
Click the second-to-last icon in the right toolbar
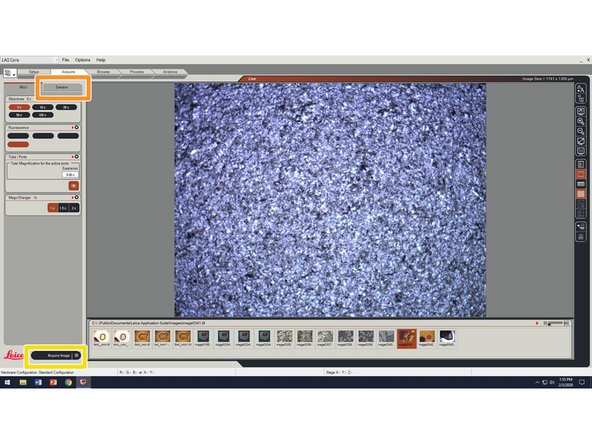pyautogui.click(x=581, y=227)
